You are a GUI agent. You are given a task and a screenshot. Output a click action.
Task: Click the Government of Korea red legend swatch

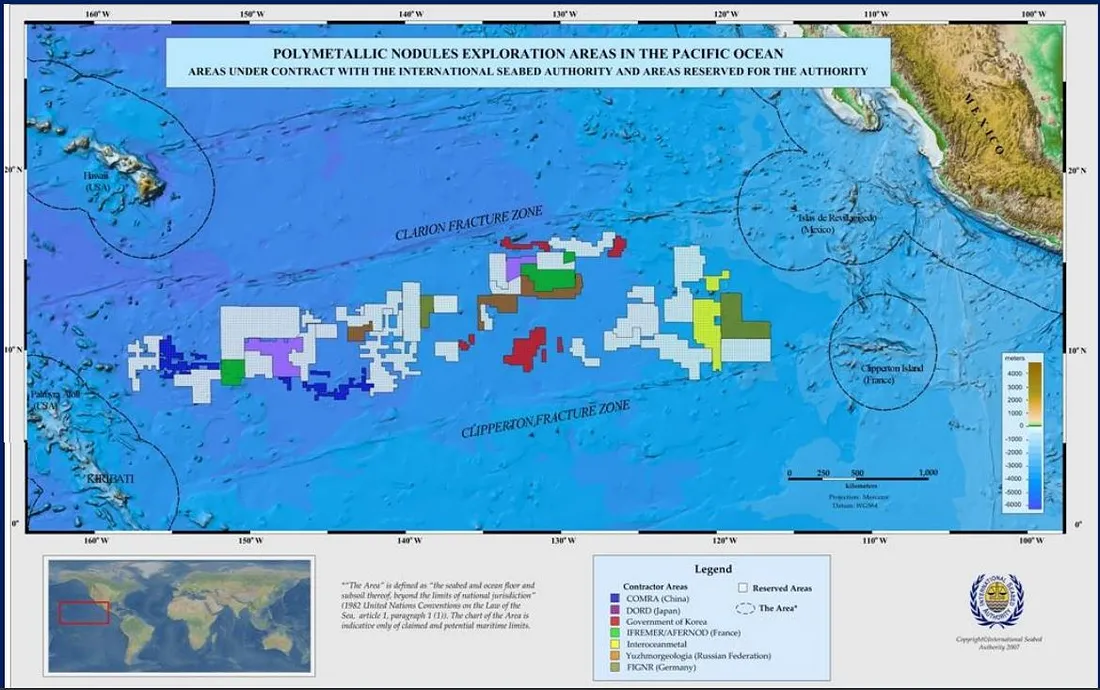pos(615,621)
